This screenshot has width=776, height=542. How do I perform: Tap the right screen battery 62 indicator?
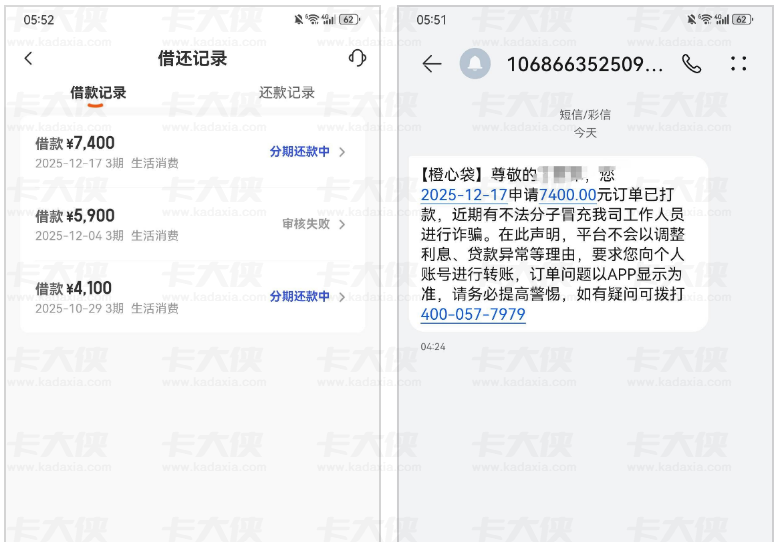(742, 20)
